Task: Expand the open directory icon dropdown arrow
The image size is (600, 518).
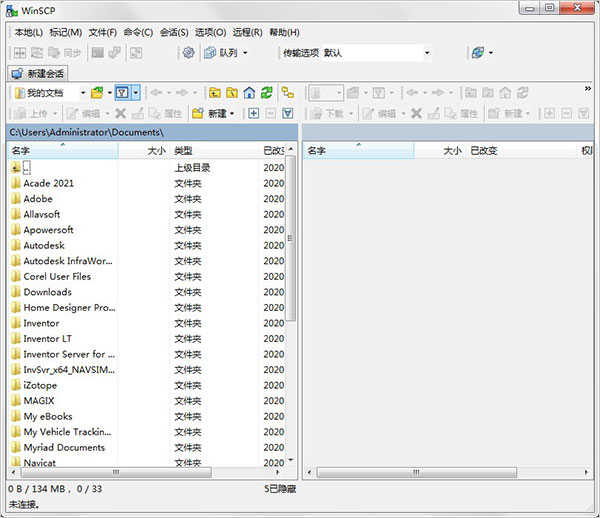Action: coord(109,93)
